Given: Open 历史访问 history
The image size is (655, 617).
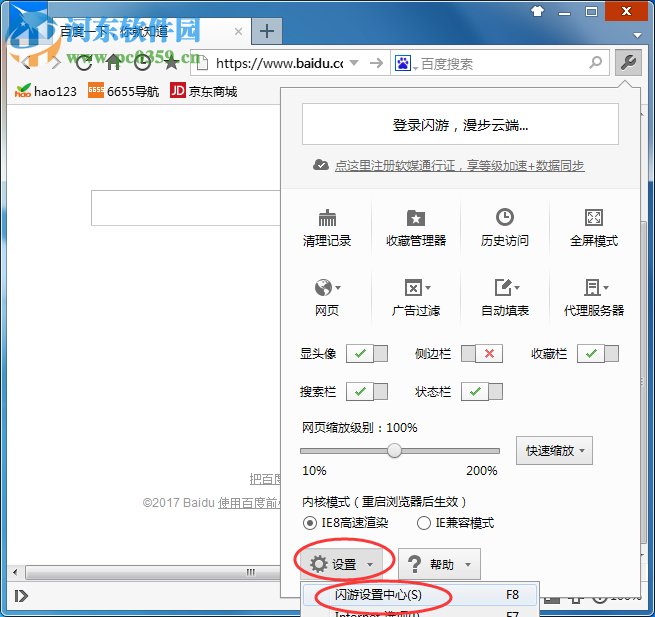Looking at the screenshot, I should (505, 228).
